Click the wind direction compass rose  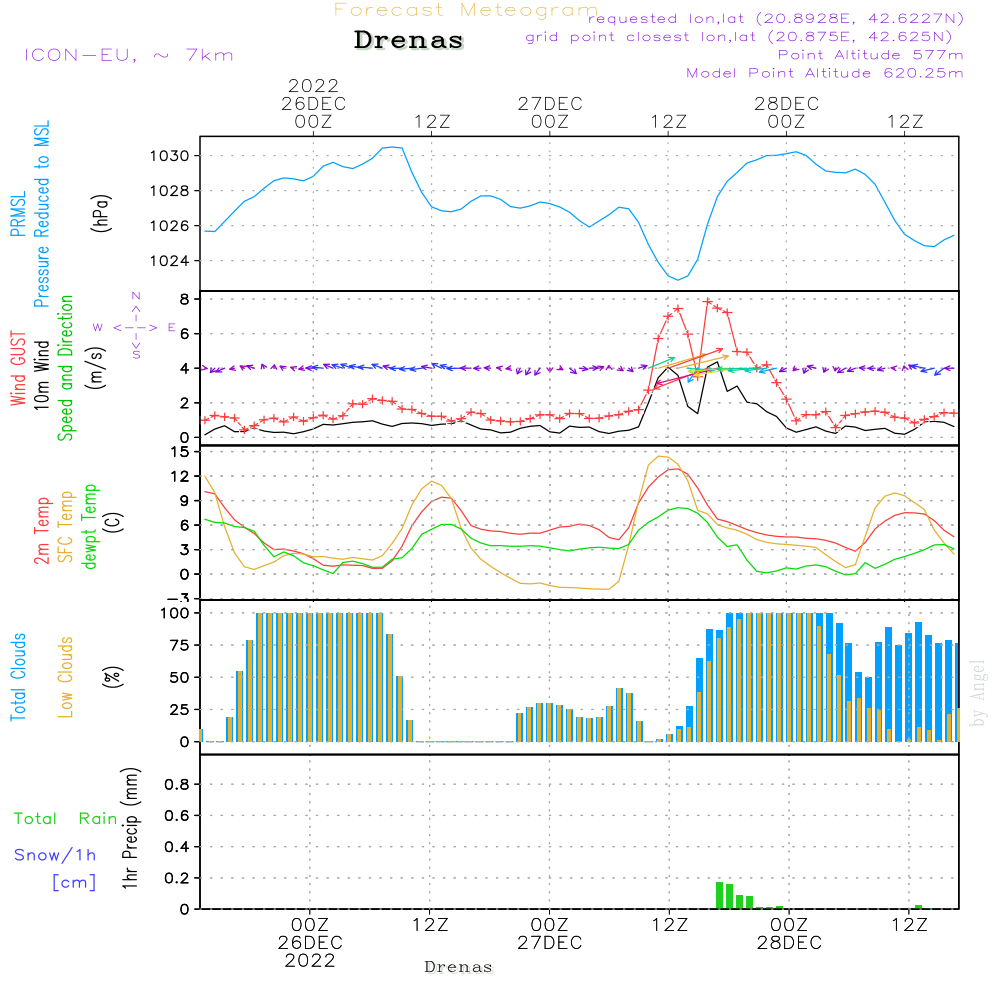[135, 326]
